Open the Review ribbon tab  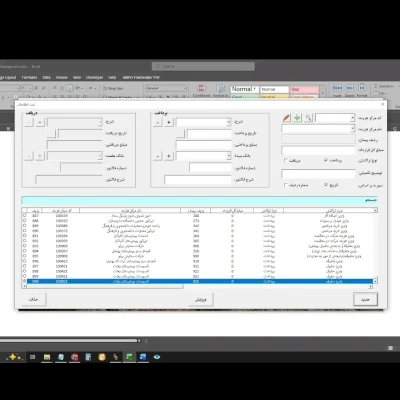coord(62,77)
